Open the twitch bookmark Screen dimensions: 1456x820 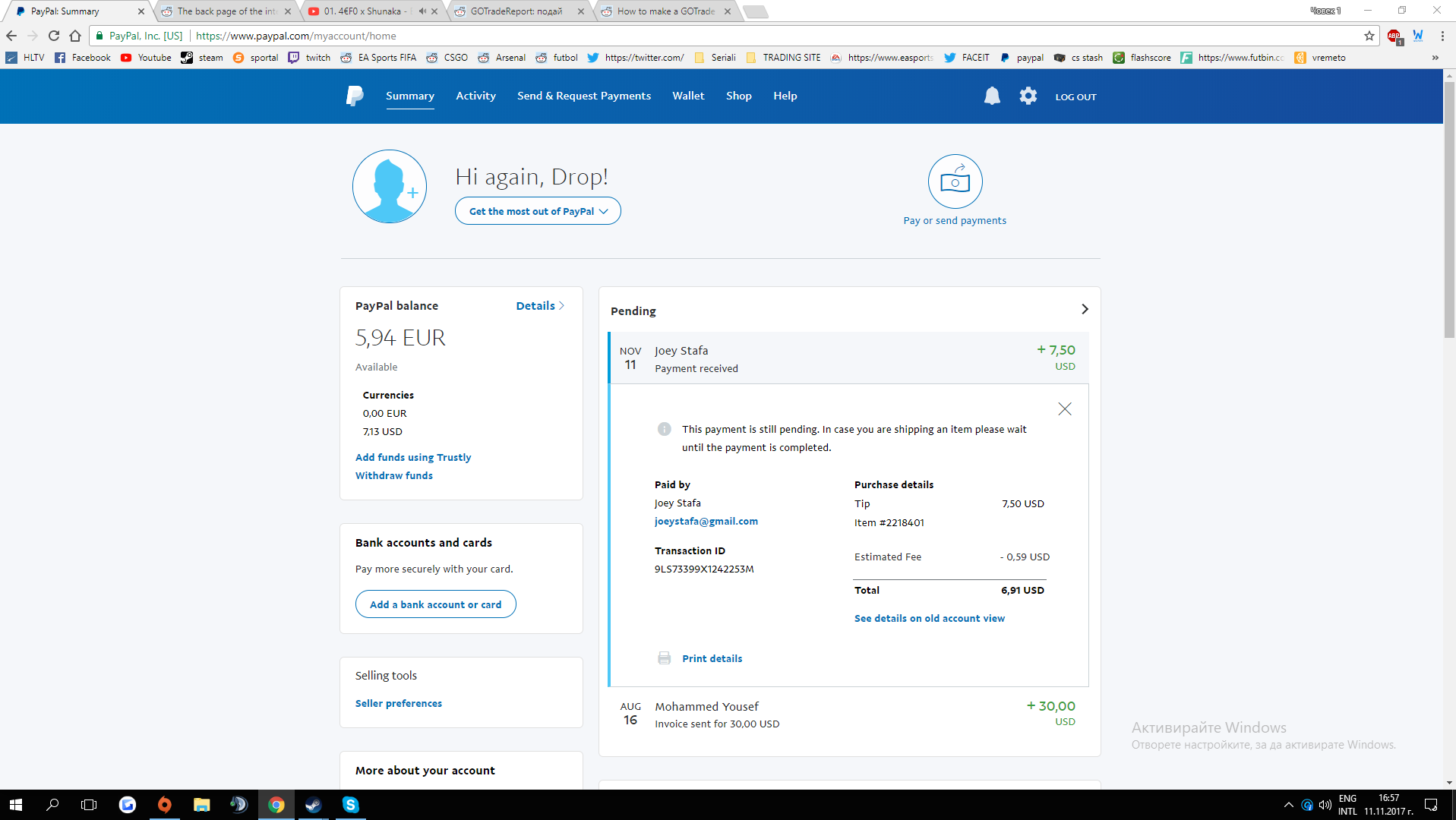[x=309, y=58]
